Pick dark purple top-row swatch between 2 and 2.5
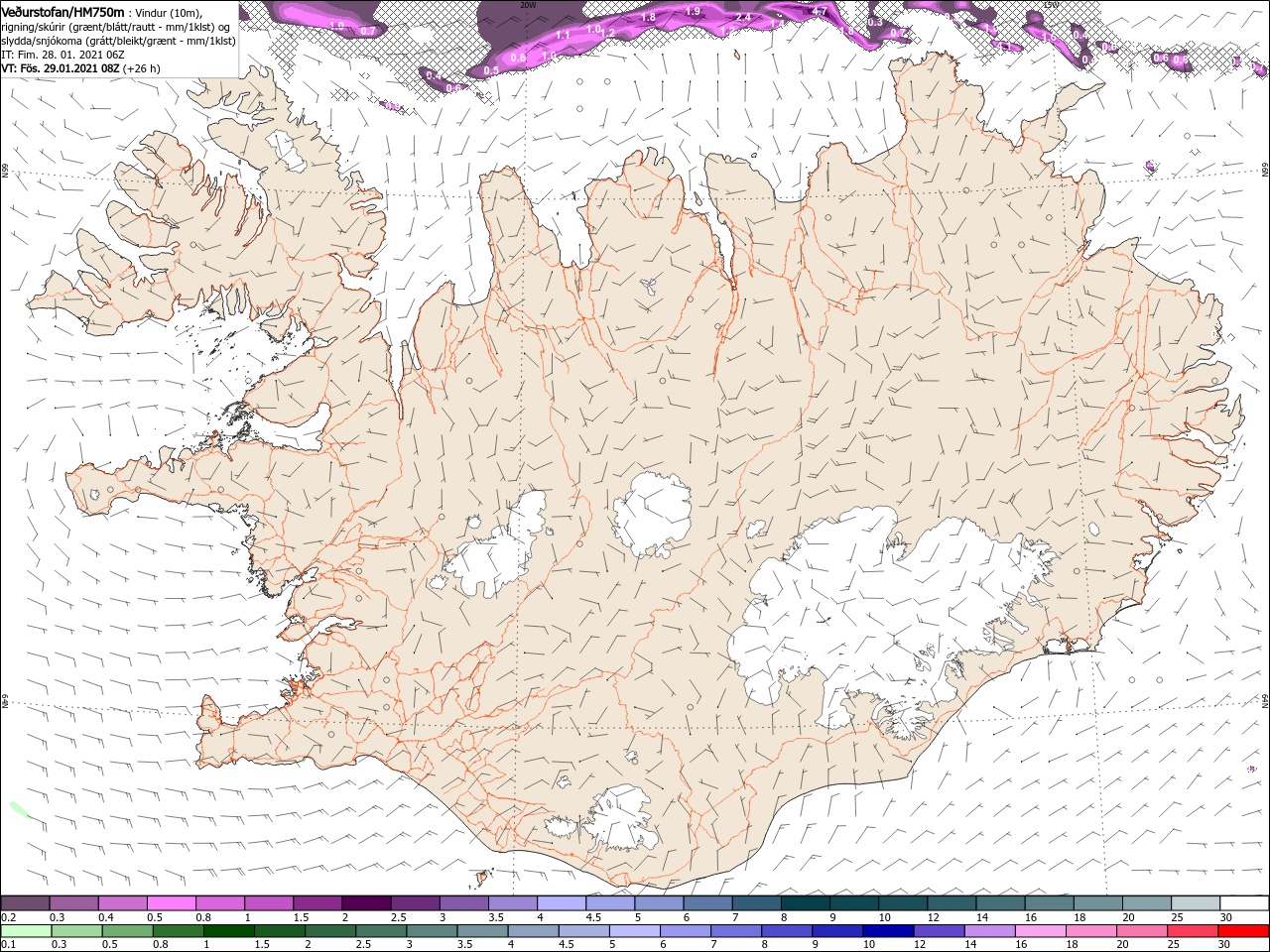Image resolution: width=1270 pixels, height=952 pixels. pos(366,902)
